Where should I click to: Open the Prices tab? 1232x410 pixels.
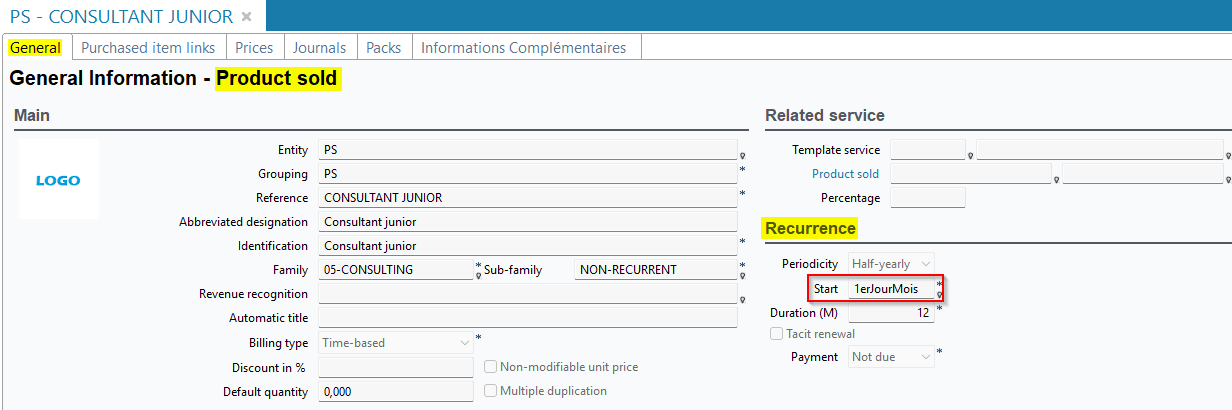pos(254,48)
